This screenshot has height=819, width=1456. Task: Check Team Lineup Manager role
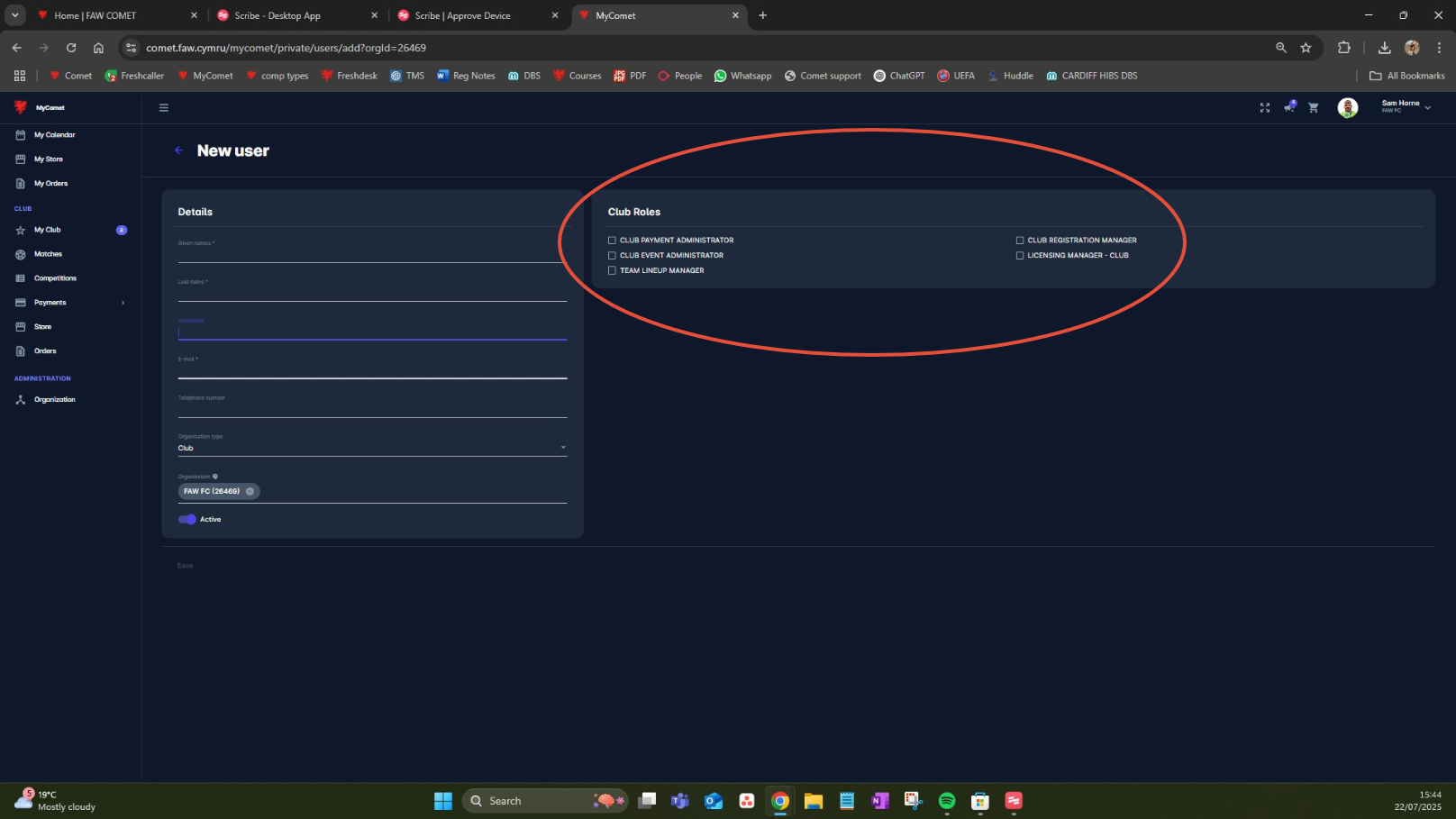click(x=612, y=271)
